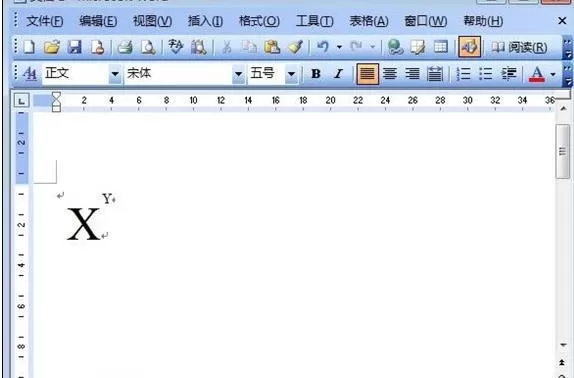Open Print Preview
Viewport: 574px width, 378px height.
(x=148, y=47)
